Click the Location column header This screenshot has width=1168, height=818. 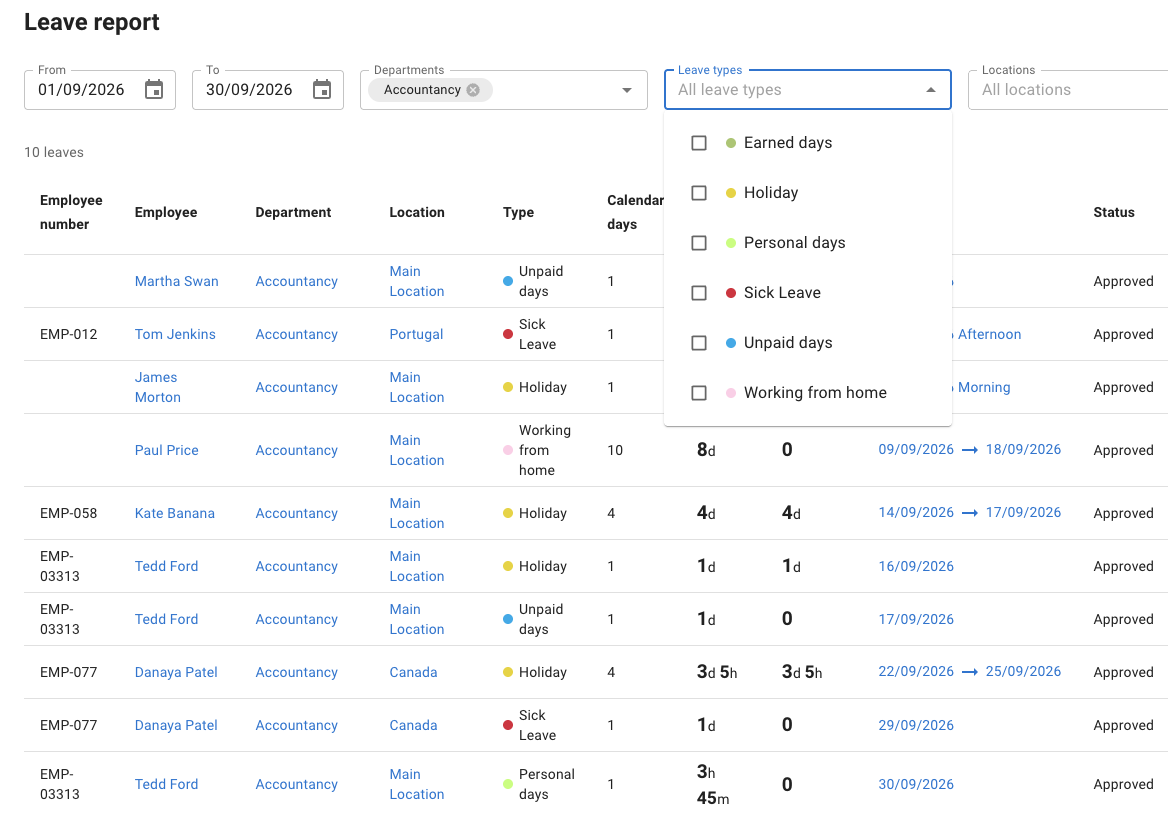416,212
